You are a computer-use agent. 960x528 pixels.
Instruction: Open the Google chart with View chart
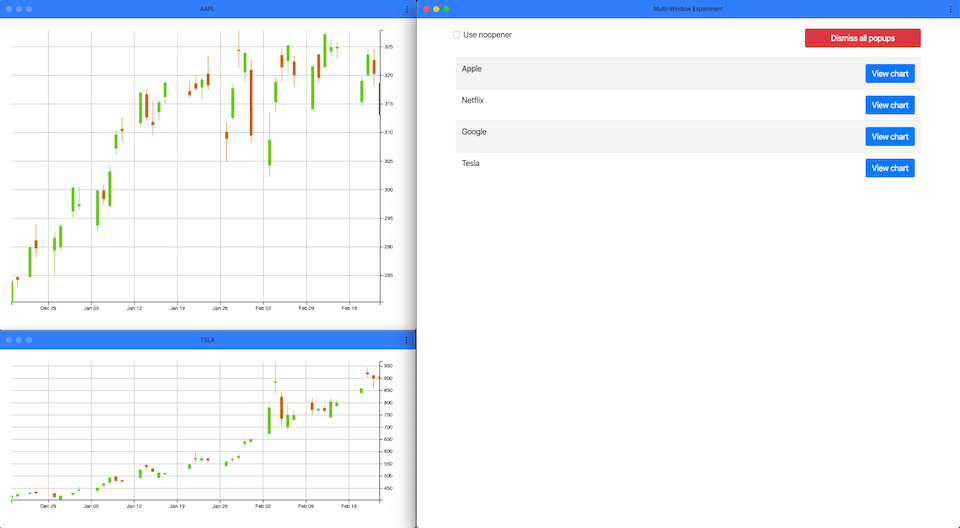(889, 137)
